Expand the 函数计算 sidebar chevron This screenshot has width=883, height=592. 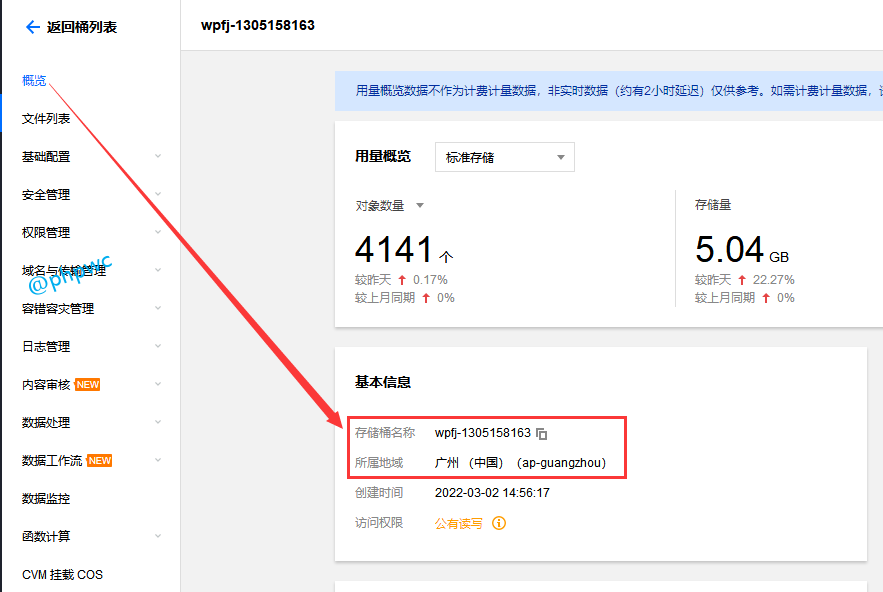click(x=158, y=537)
